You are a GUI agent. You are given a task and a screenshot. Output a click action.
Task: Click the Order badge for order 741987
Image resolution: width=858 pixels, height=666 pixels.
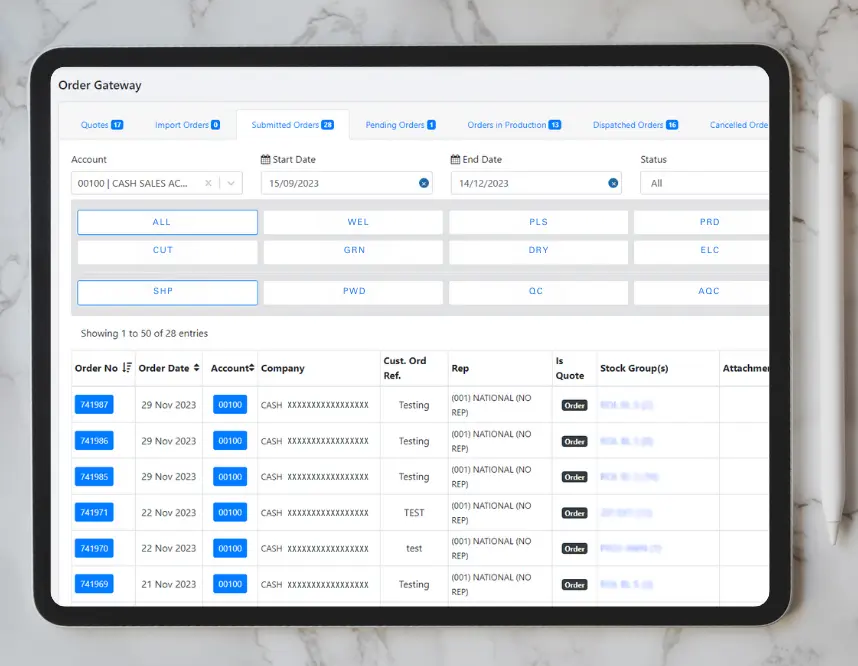[573, 404]
